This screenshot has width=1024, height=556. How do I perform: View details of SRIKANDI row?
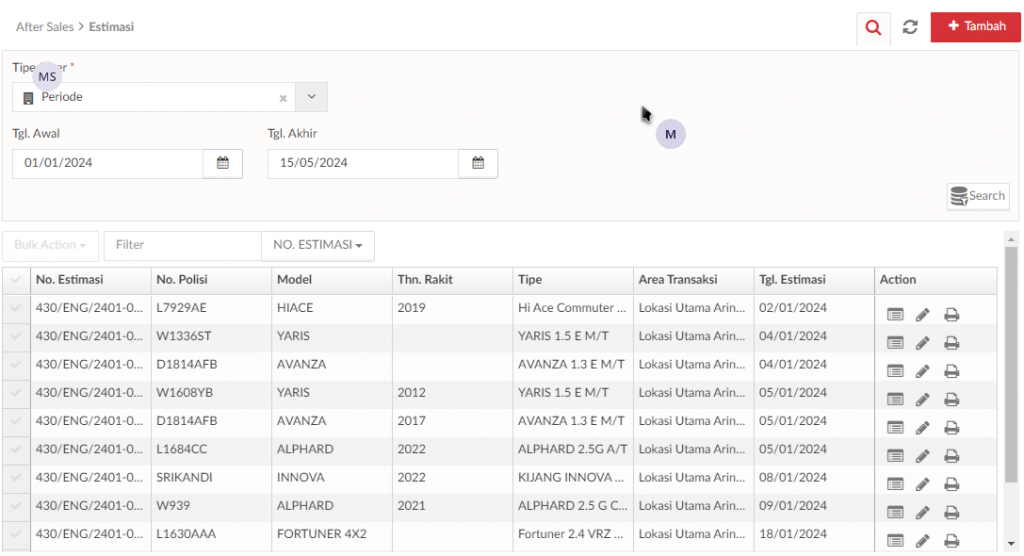point(895,484)
